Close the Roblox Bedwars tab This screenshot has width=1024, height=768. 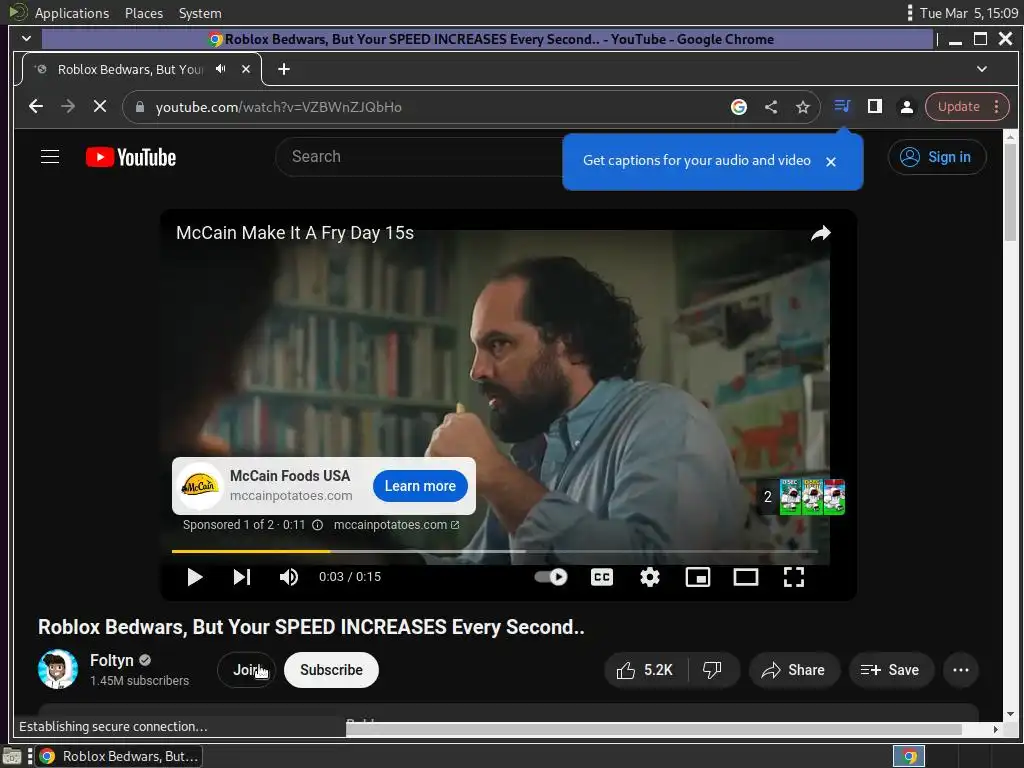pos(246,69)
